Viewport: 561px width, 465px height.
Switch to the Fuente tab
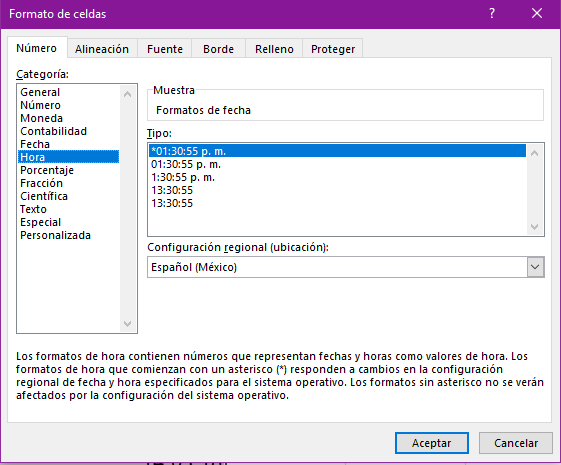165,49
